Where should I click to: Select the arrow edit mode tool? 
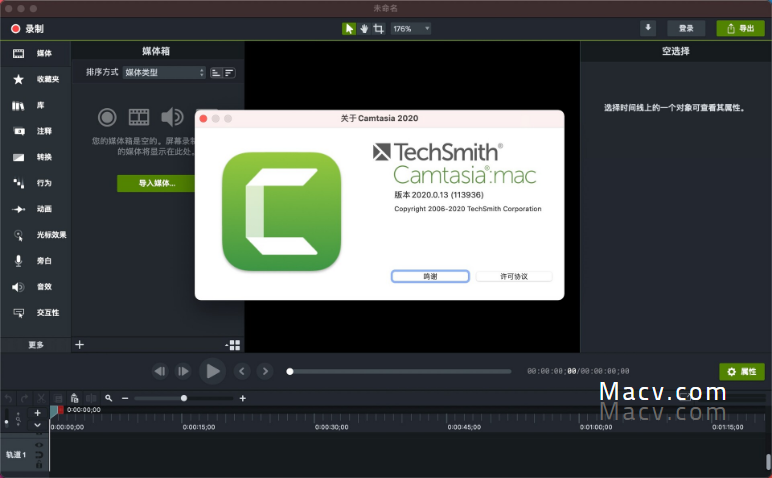349,29
